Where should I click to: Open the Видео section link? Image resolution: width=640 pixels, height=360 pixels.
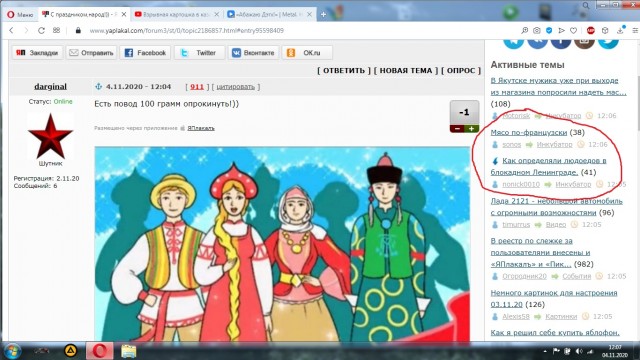pyautogui.click(x=556, y=224)
